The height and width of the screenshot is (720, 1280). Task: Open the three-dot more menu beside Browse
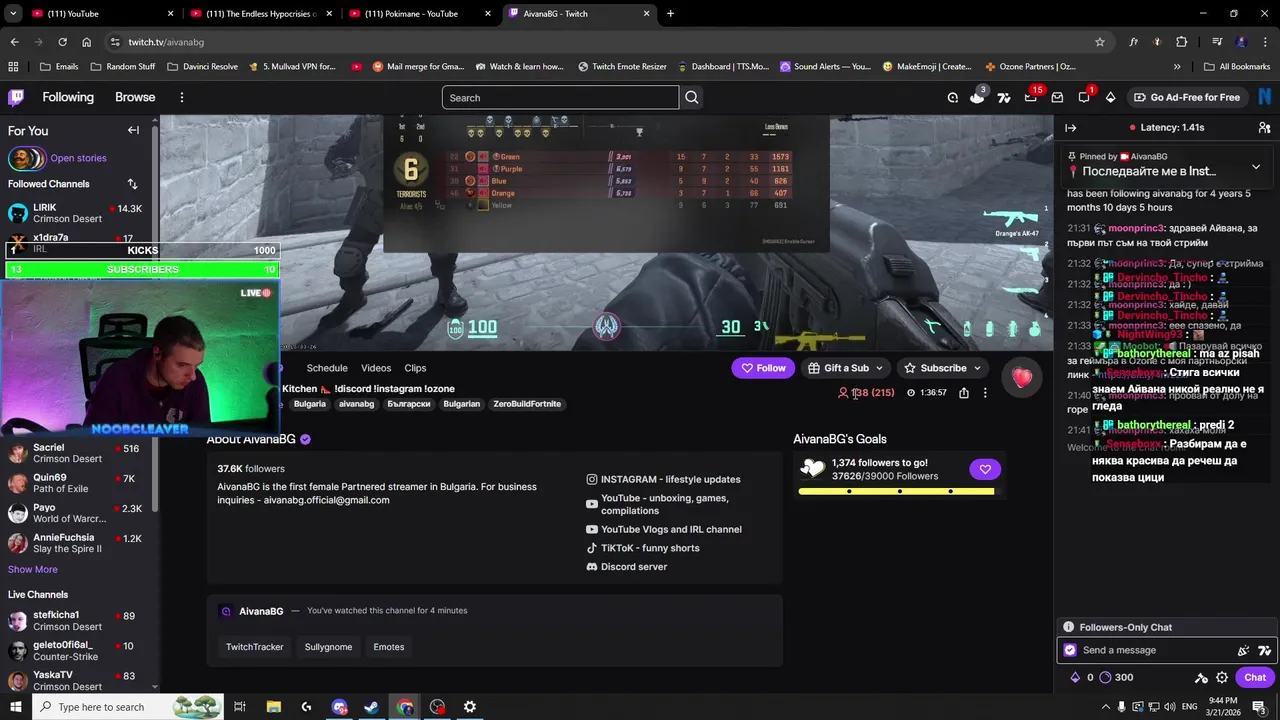tap(182, 97)
